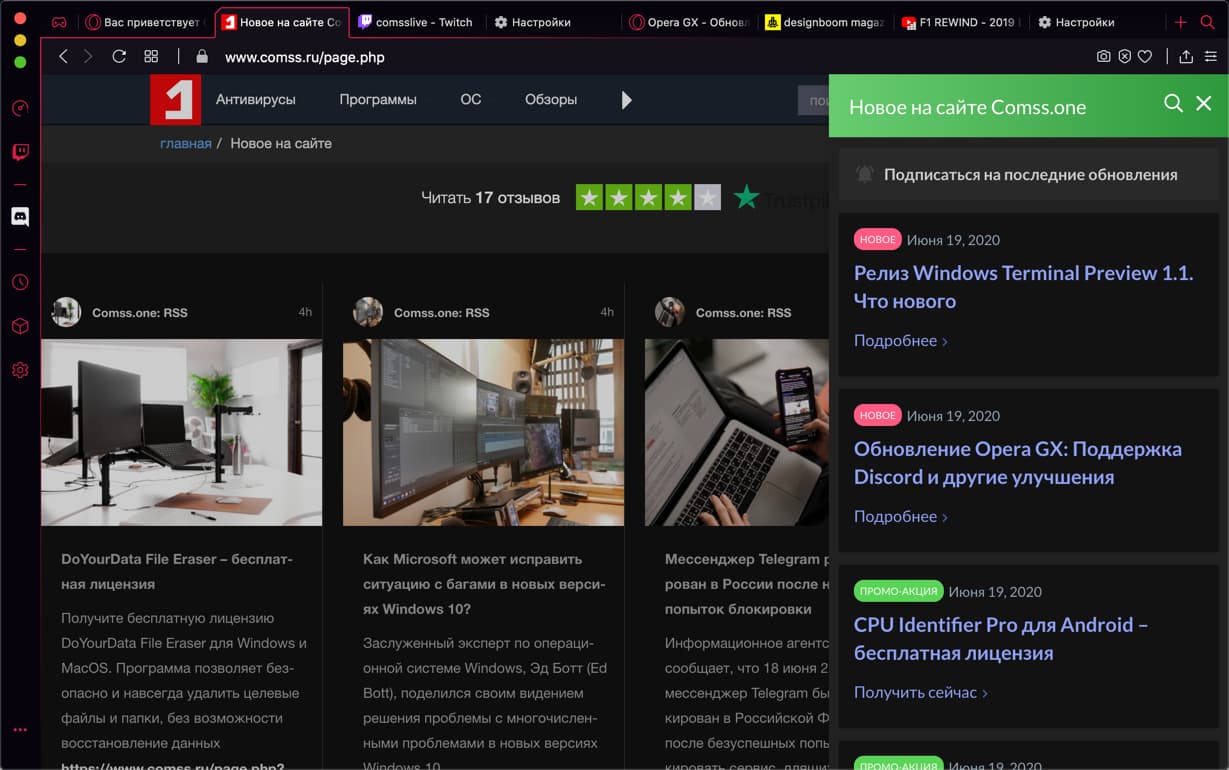The image size is (1229, 770).
Task: Switch to comsslive Twitch tab
Action: [415, 22]
